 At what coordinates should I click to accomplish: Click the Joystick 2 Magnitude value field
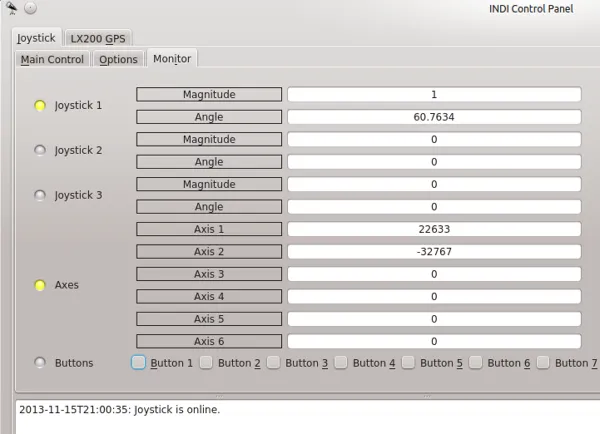point(434,139)
